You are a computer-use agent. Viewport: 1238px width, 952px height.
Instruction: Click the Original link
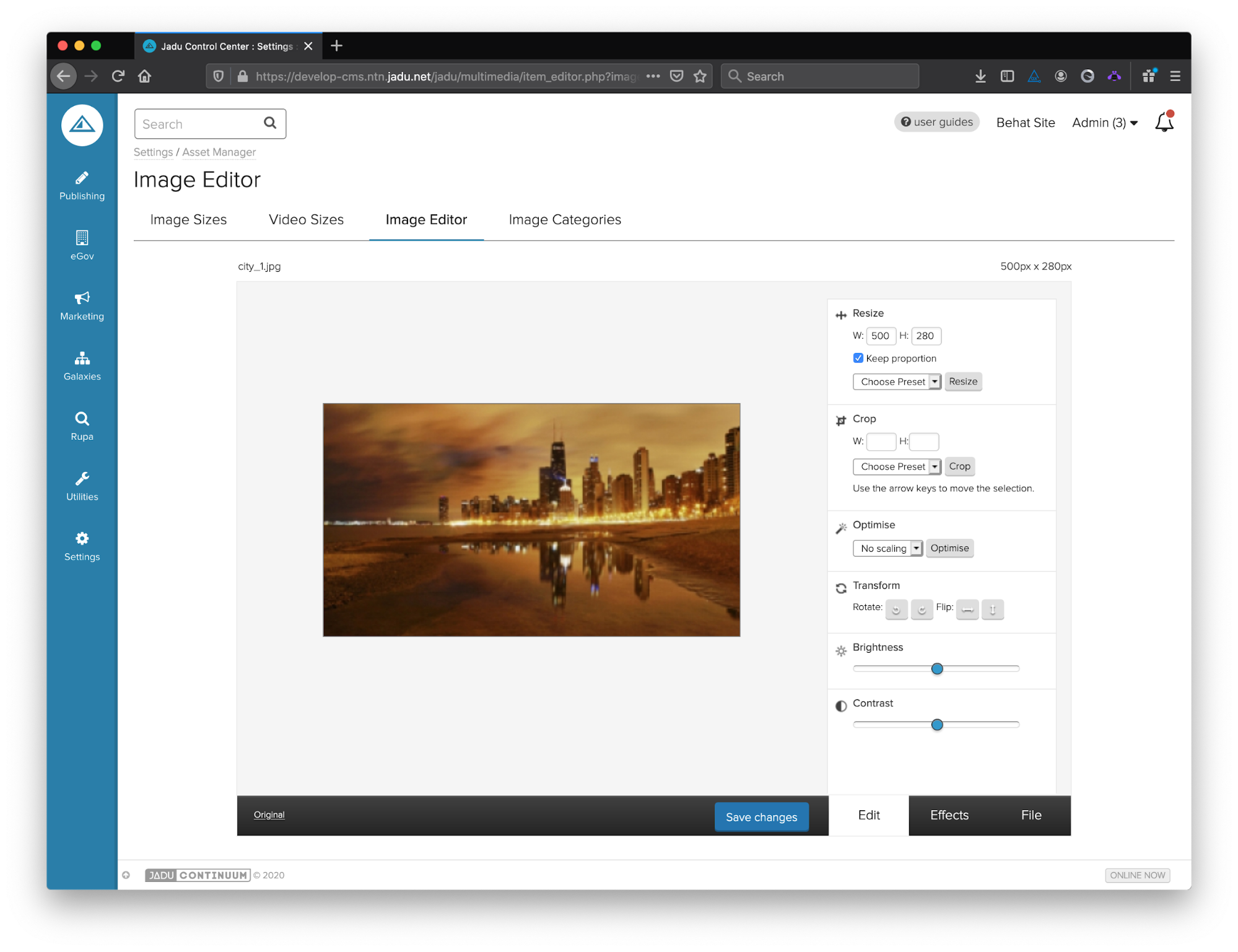pyautogui.click(x=269, y=814)
